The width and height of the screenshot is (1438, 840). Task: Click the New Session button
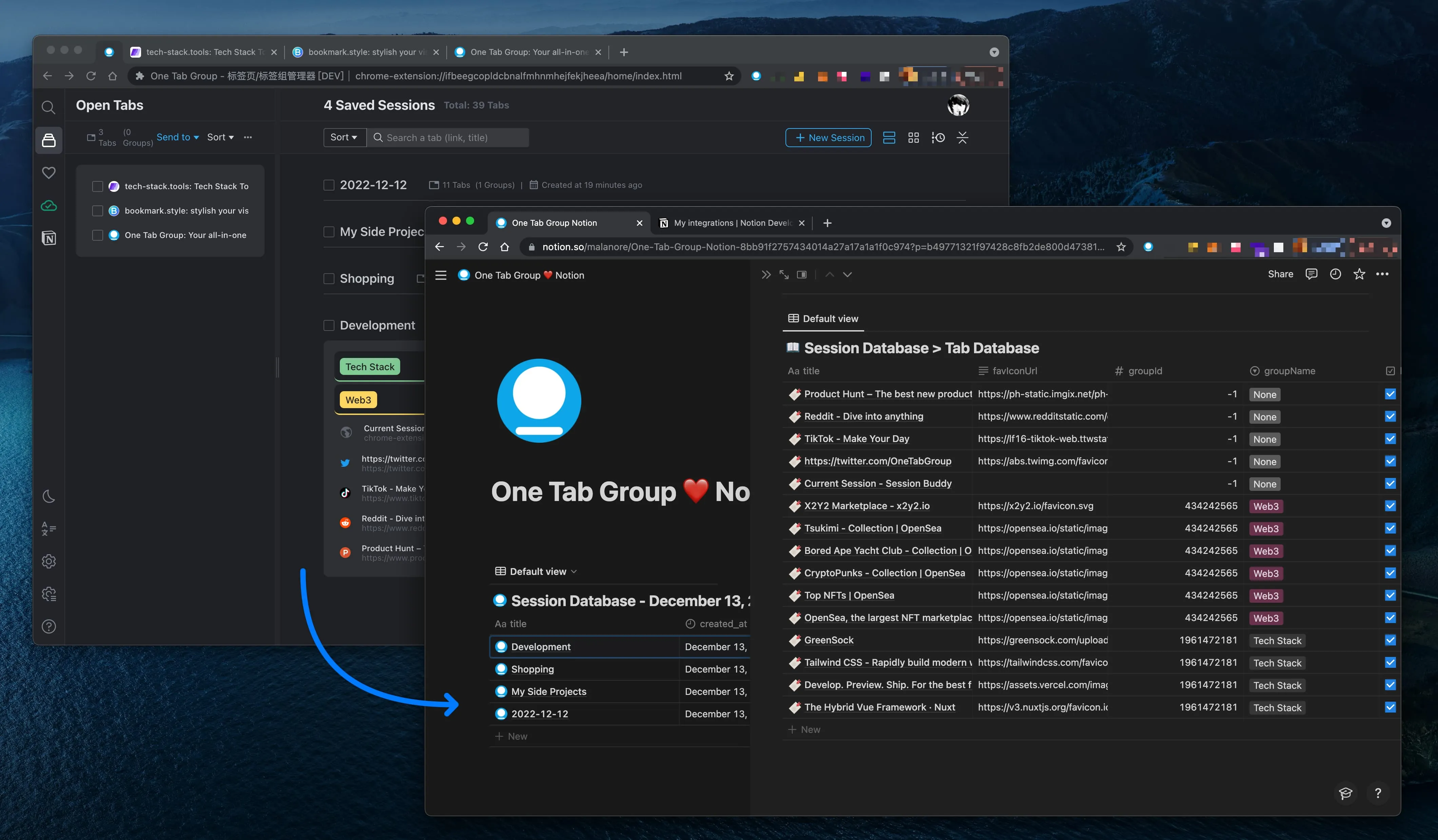click(x=828, y=137)
